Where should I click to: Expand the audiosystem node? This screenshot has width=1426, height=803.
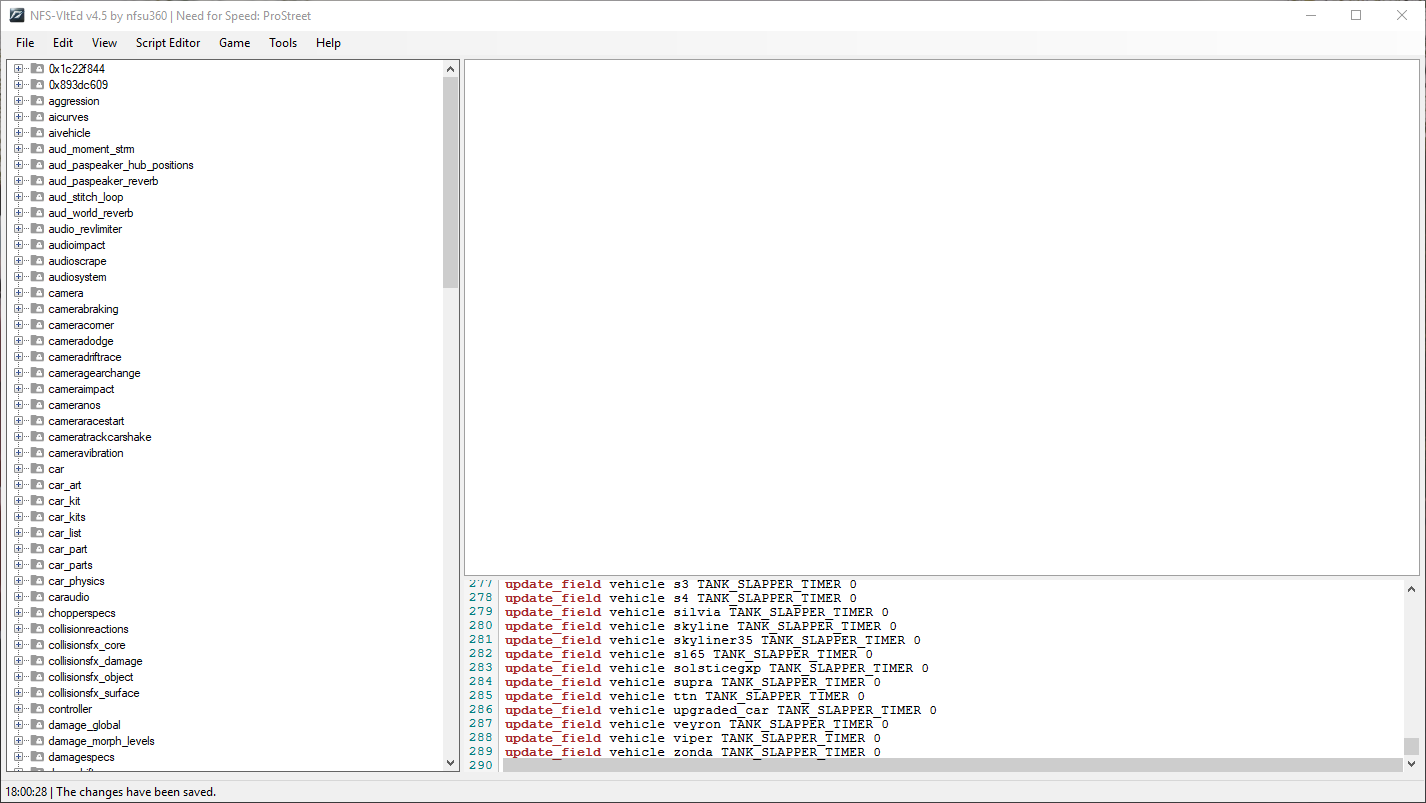point(18,277)
